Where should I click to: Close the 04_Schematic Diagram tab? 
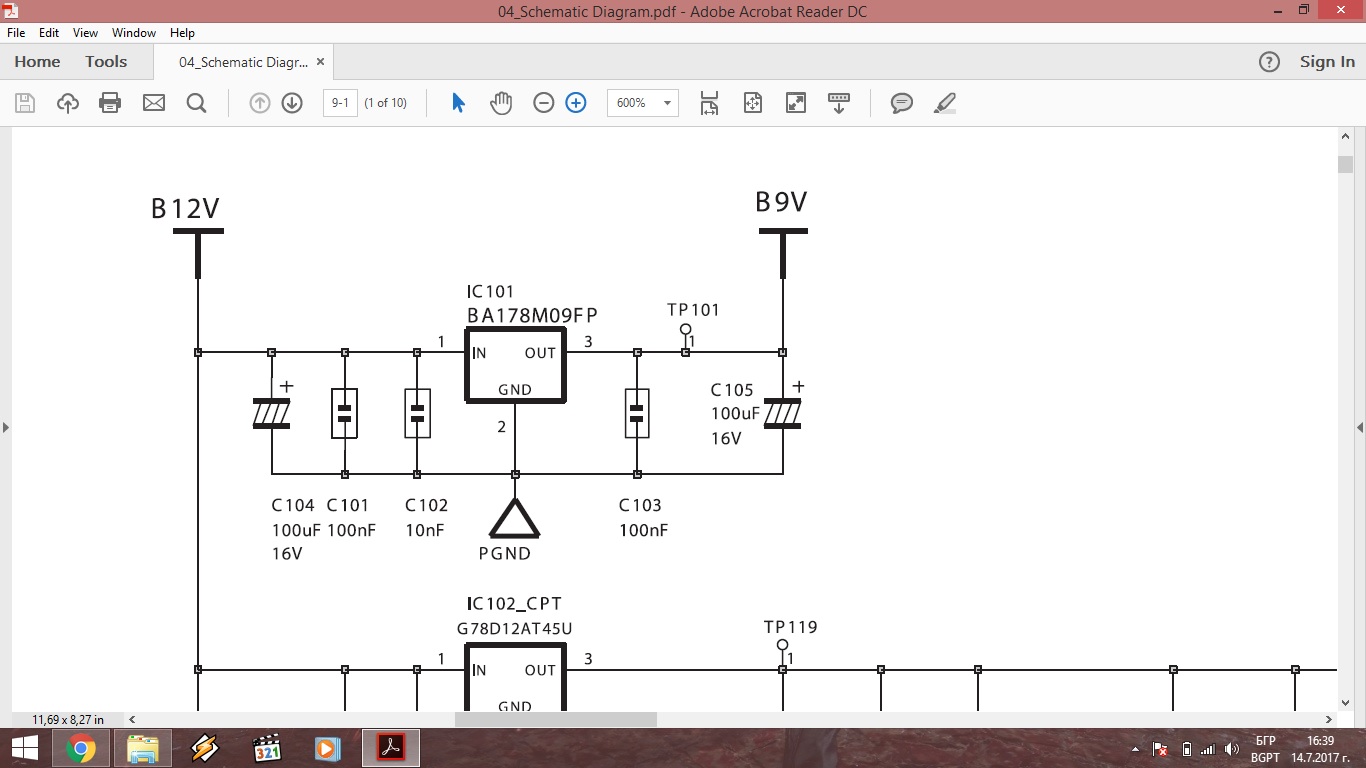tap(320, 62)
